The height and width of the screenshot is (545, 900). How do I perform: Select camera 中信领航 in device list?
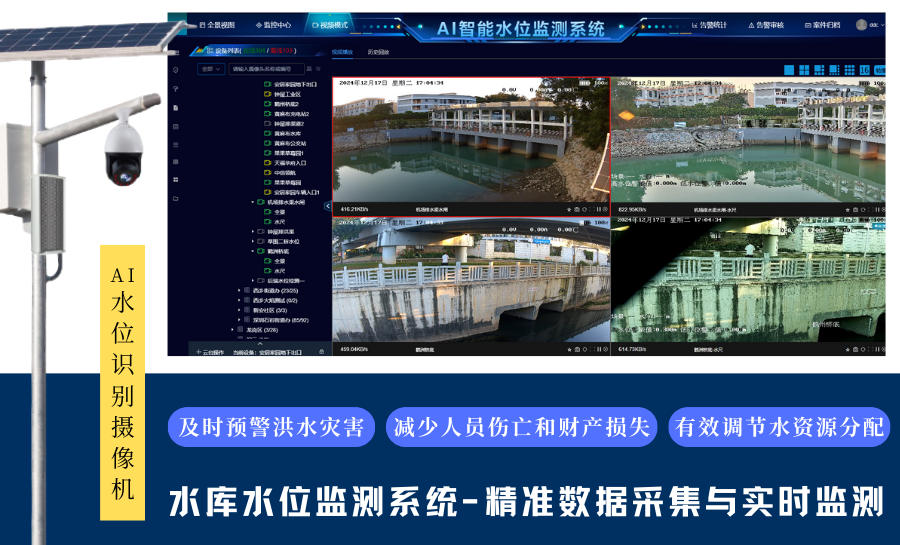[x=284, y=173]
